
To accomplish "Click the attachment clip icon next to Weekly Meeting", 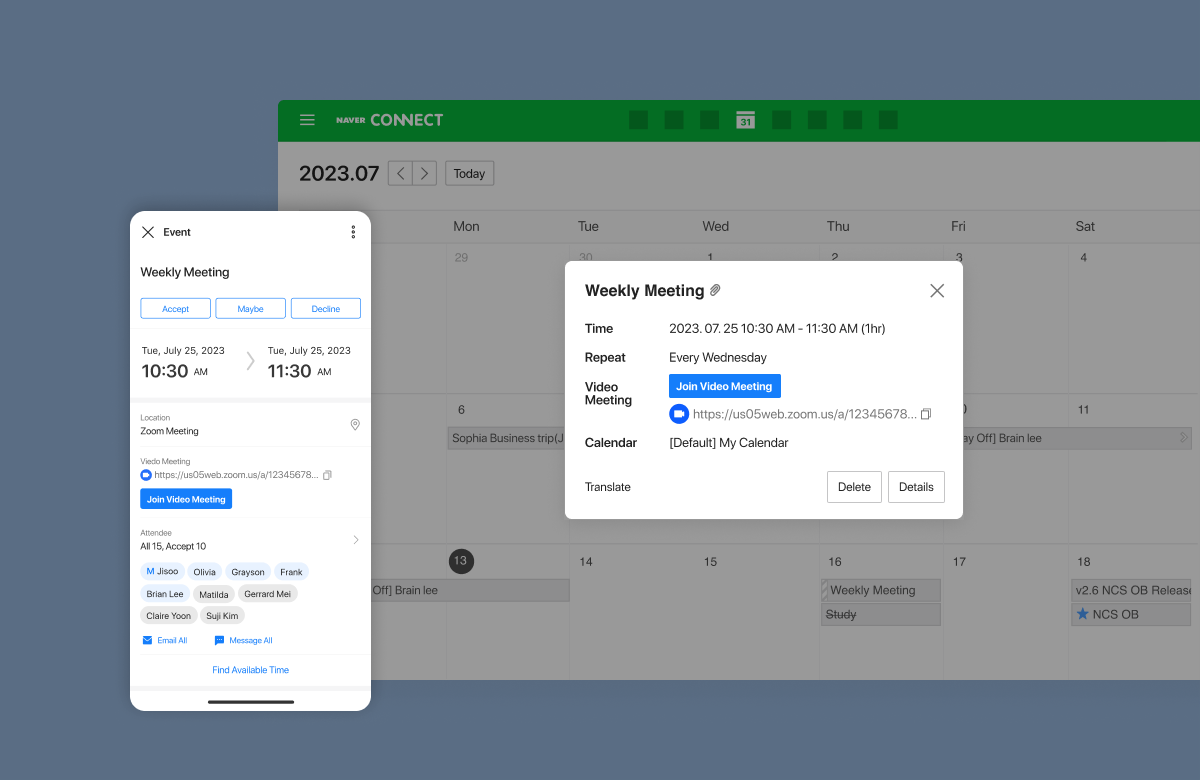I will pos(716,289).
